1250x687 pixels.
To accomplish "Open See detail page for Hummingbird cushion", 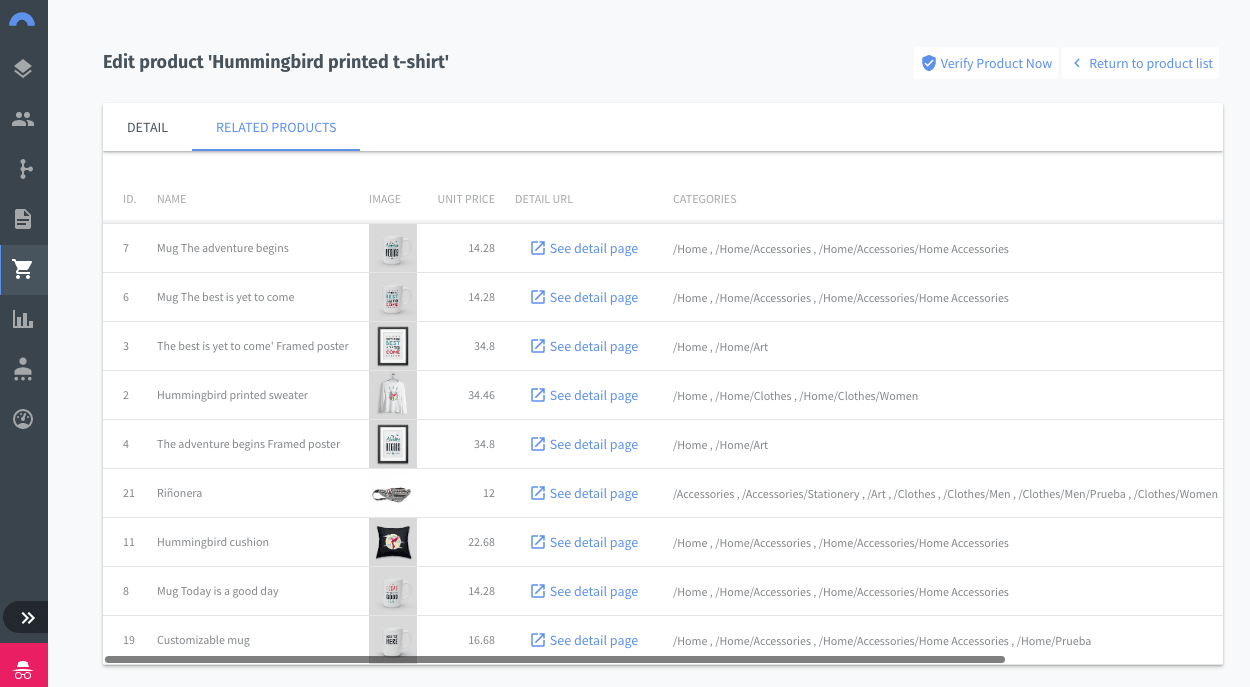I will click(x=584, y=542).
